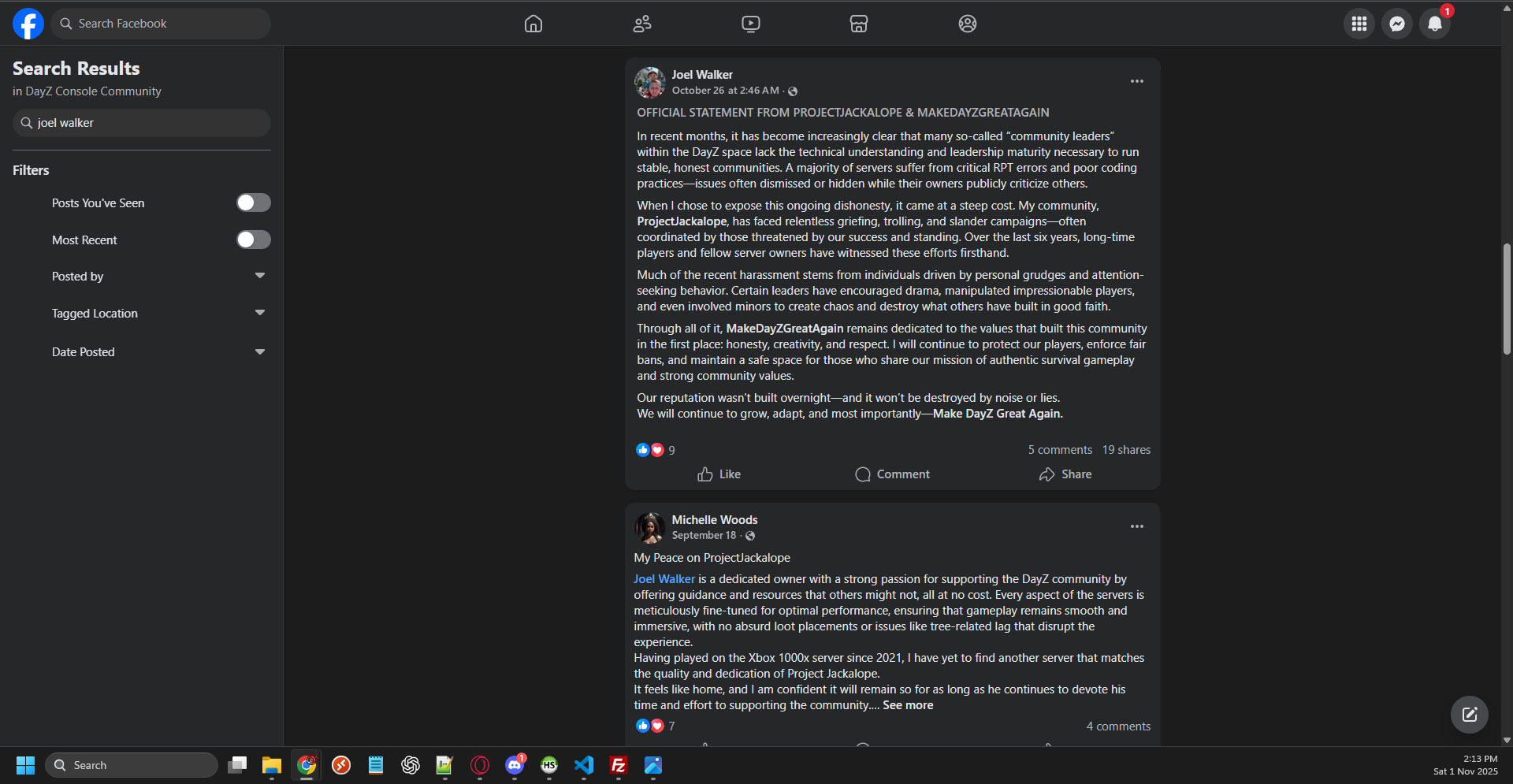1513x784 pixels.
Task: Focus the Search Facebook field
Action: coord(162,24)
